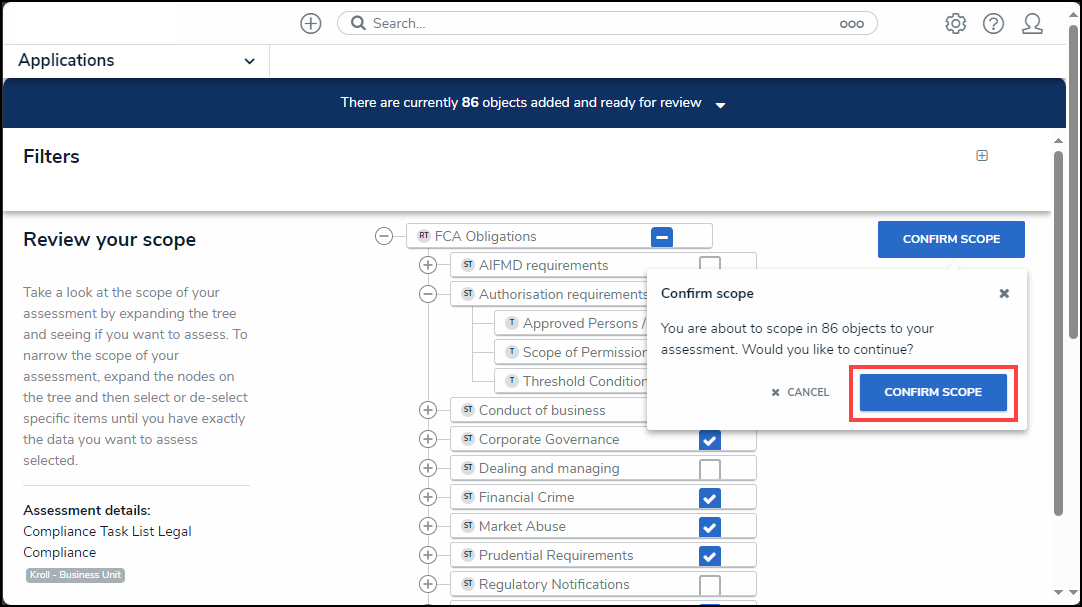Screen dimensions: 1082x607
Task: Expand the 86 objects added banner arrow
Action: [x=721, y=104]
